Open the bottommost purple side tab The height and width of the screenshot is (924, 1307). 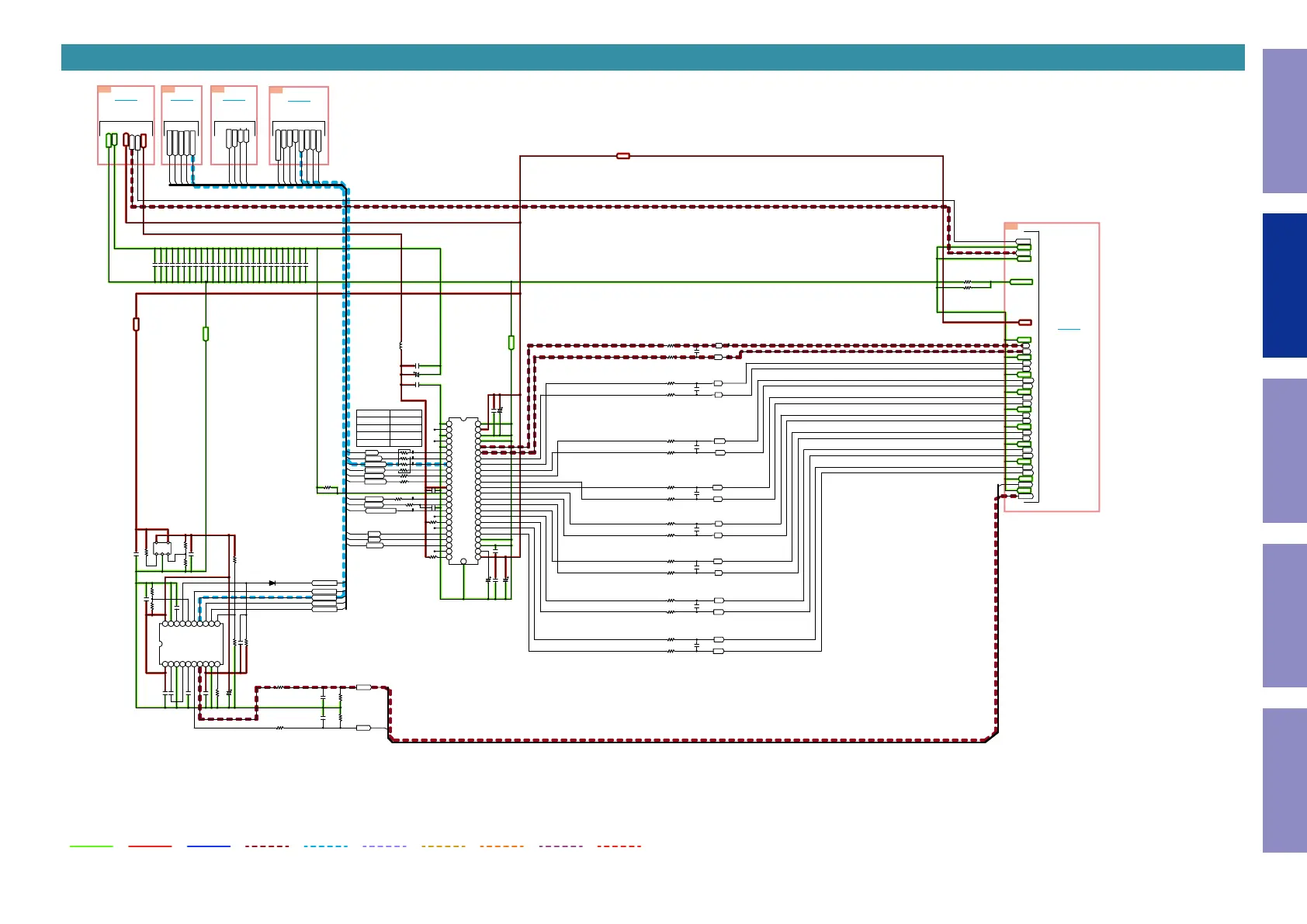click(x=1284, y=780)
